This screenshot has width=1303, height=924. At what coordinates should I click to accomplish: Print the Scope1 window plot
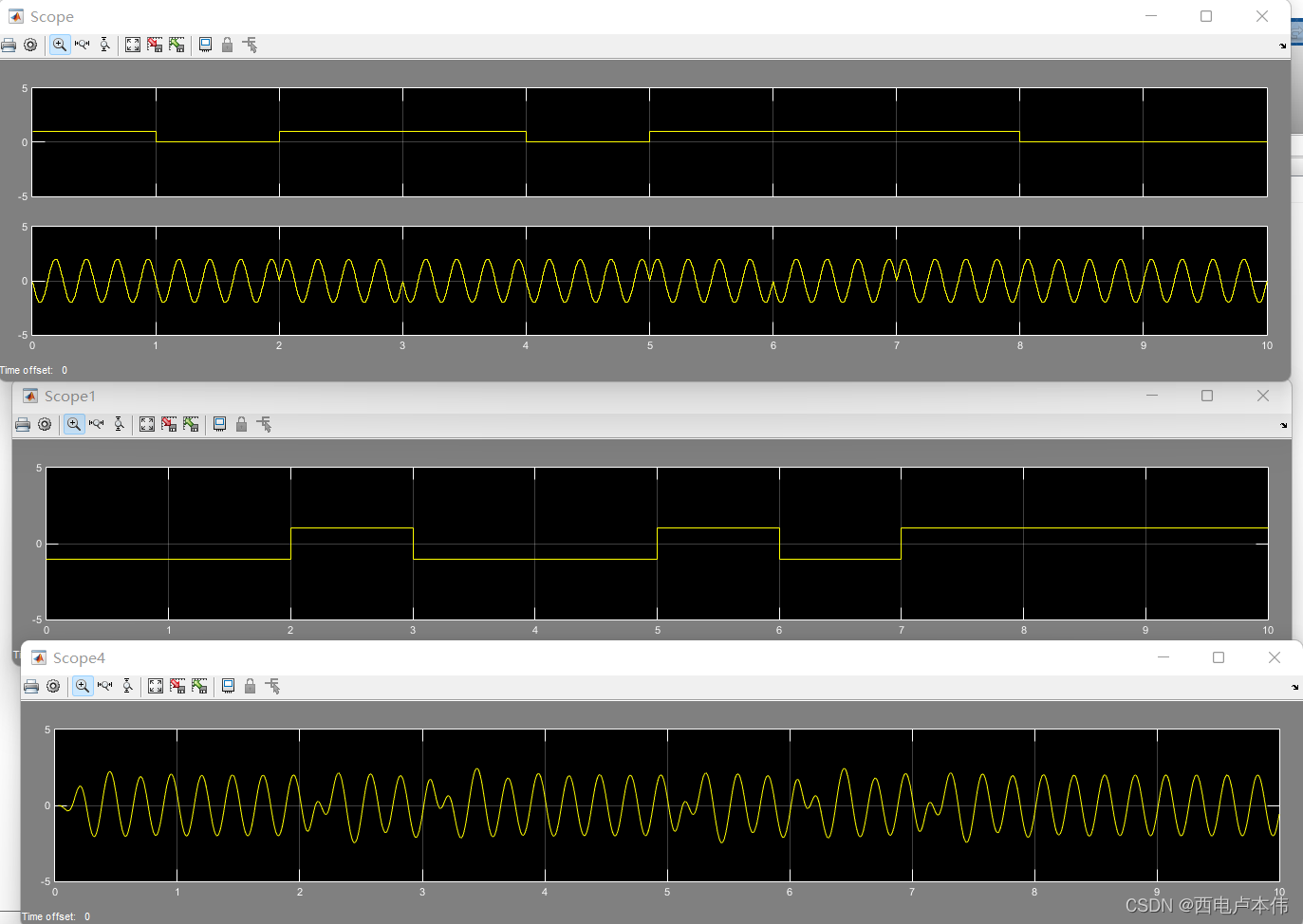pyautogui.click(x=23, y=424)
